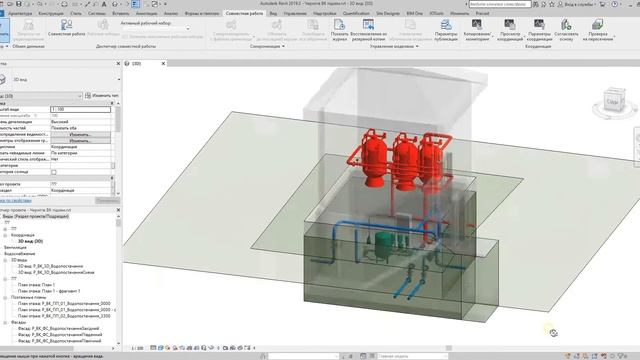Close the {3D} view tab
Image resolution: width=640 pixels, height=360 pixels.
(163, 64)
